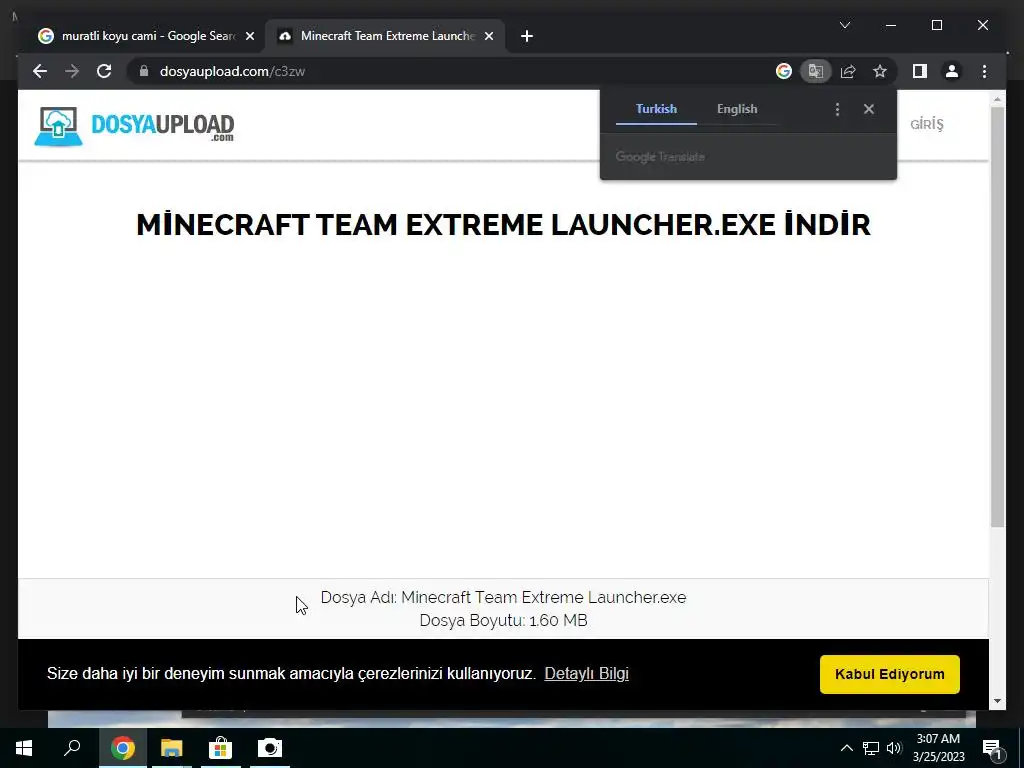The height and width of the screenshot is (768, 1024).
Task: Open the taskbar clock and date
Action: pos(938,748)
